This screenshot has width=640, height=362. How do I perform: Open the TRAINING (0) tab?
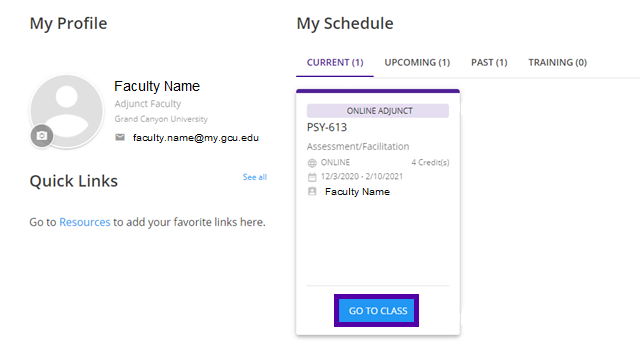[x=558, y=62]
